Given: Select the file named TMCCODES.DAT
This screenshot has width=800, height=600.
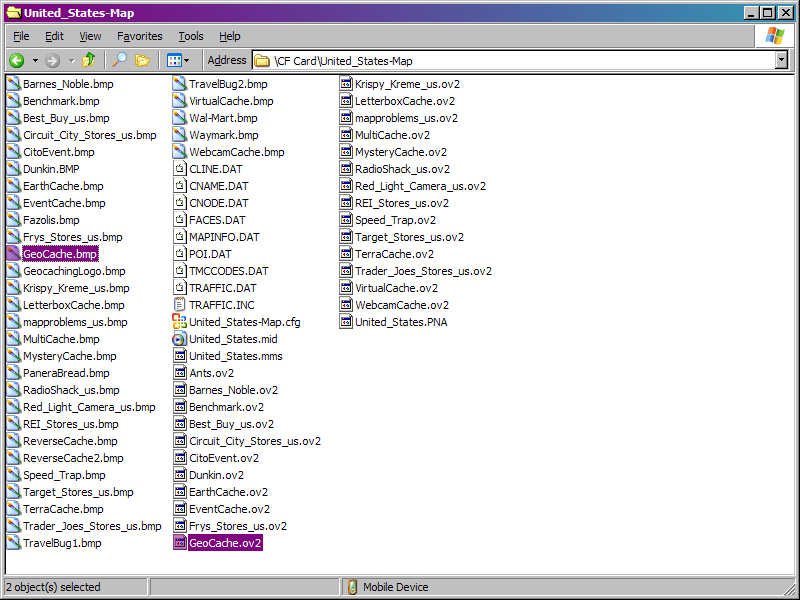Looking at the screenshot, I should click(x=229, y=271).
